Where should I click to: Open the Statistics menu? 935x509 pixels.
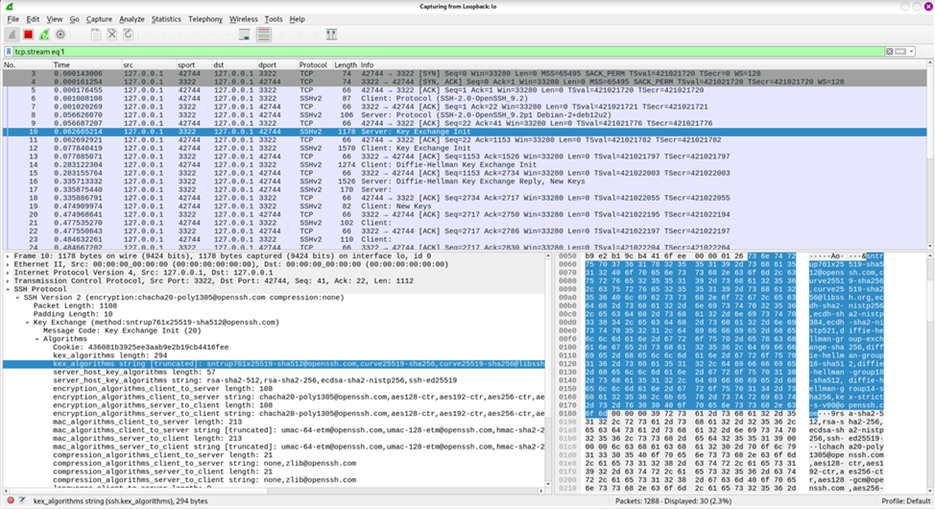(166, 19)
